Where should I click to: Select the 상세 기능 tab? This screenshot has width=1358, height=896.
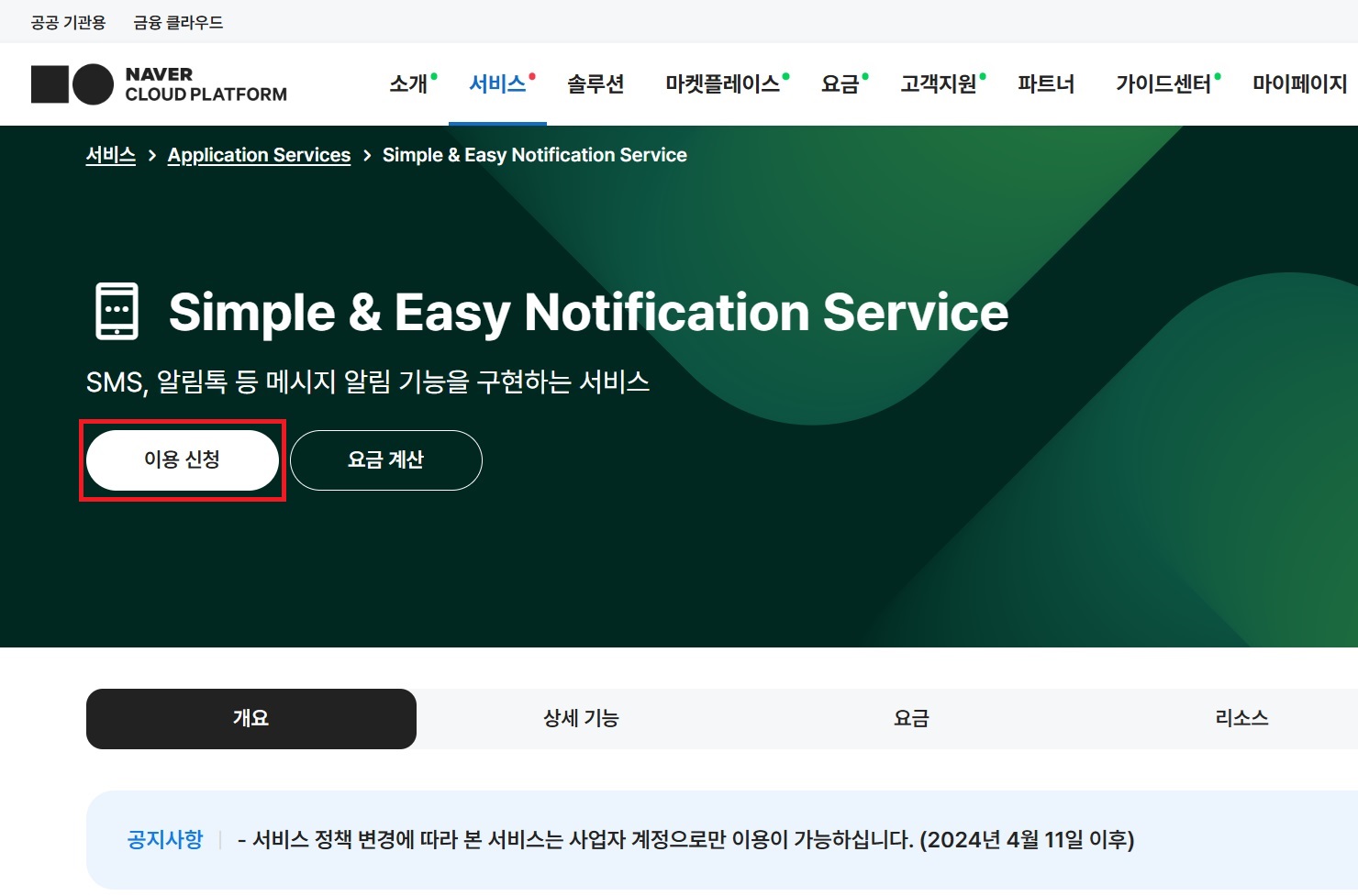pyautogui.click(x=581, y=719)
